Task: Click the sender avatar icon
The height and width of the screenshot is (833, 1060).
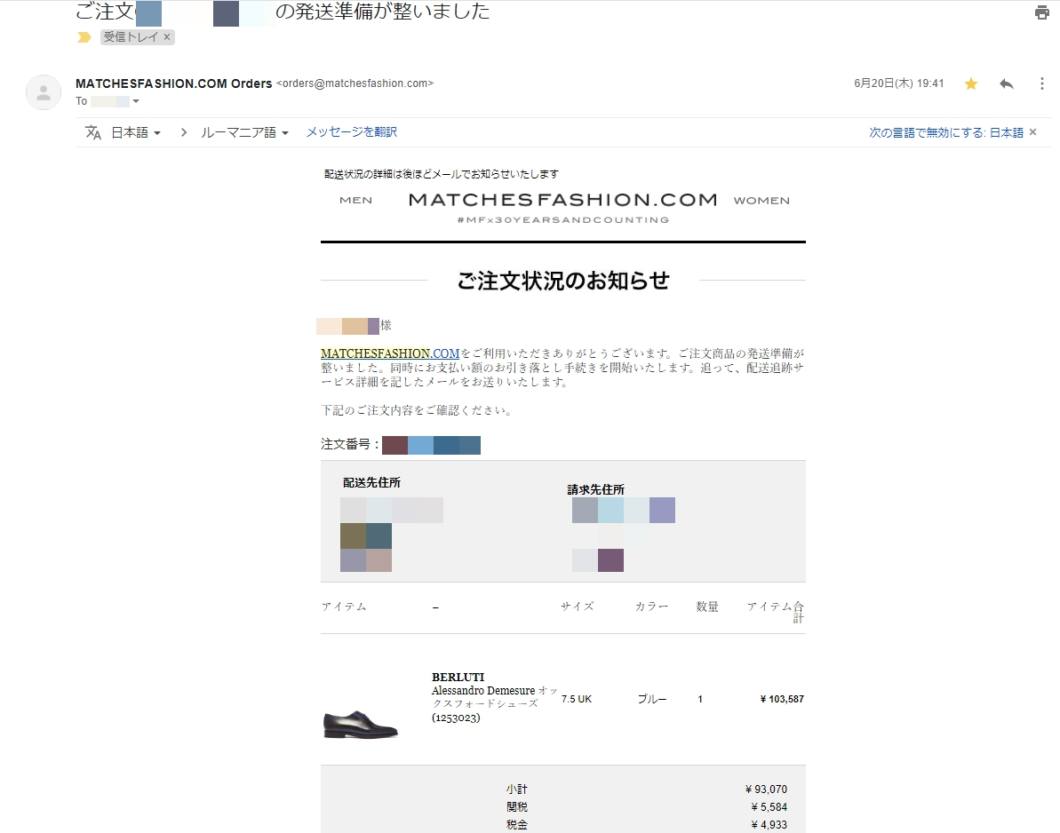Action: (x=43, y=92)
